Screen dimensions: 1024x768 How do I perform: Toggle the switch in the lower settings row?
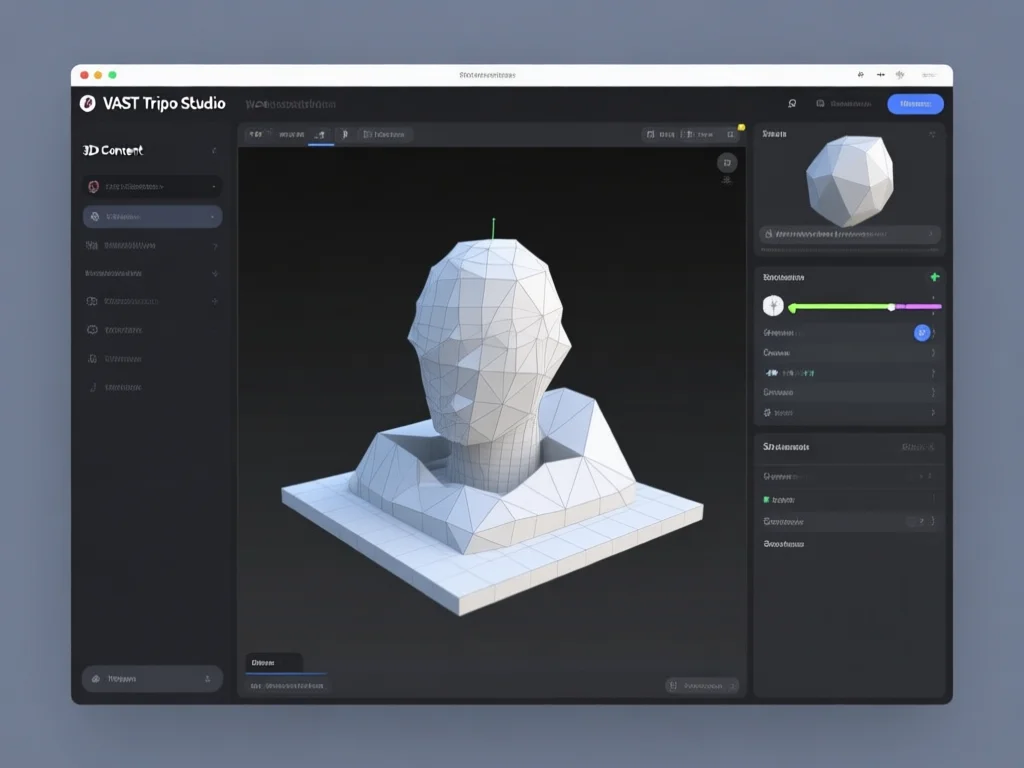915,521
